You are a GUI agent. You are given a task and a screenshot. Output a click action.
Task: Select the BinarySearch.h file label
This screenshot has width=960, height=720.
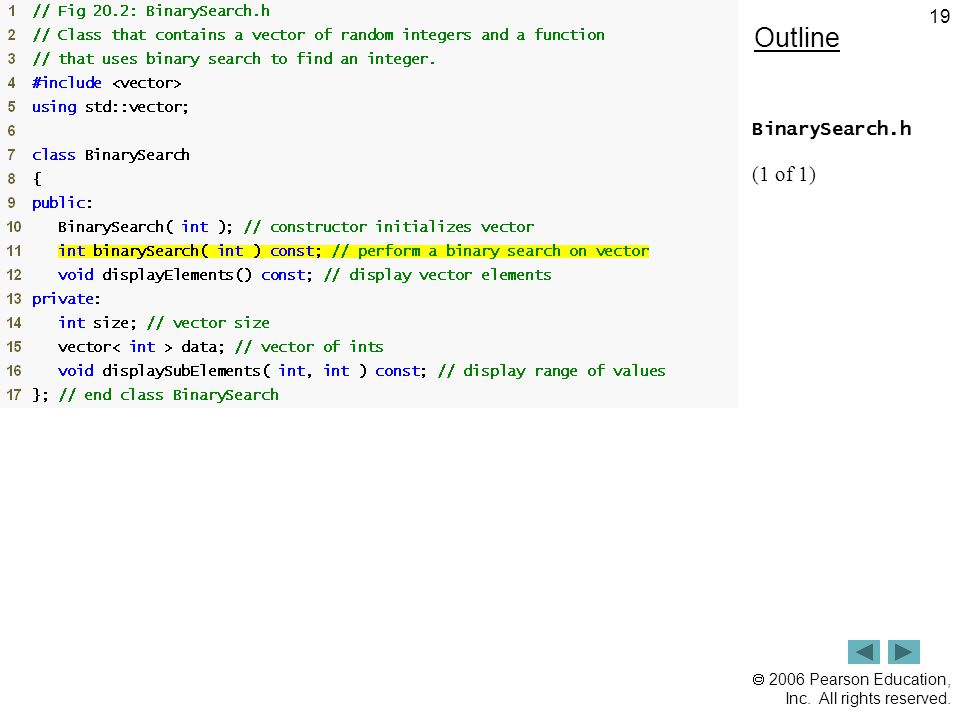click(x=831, y=129)
